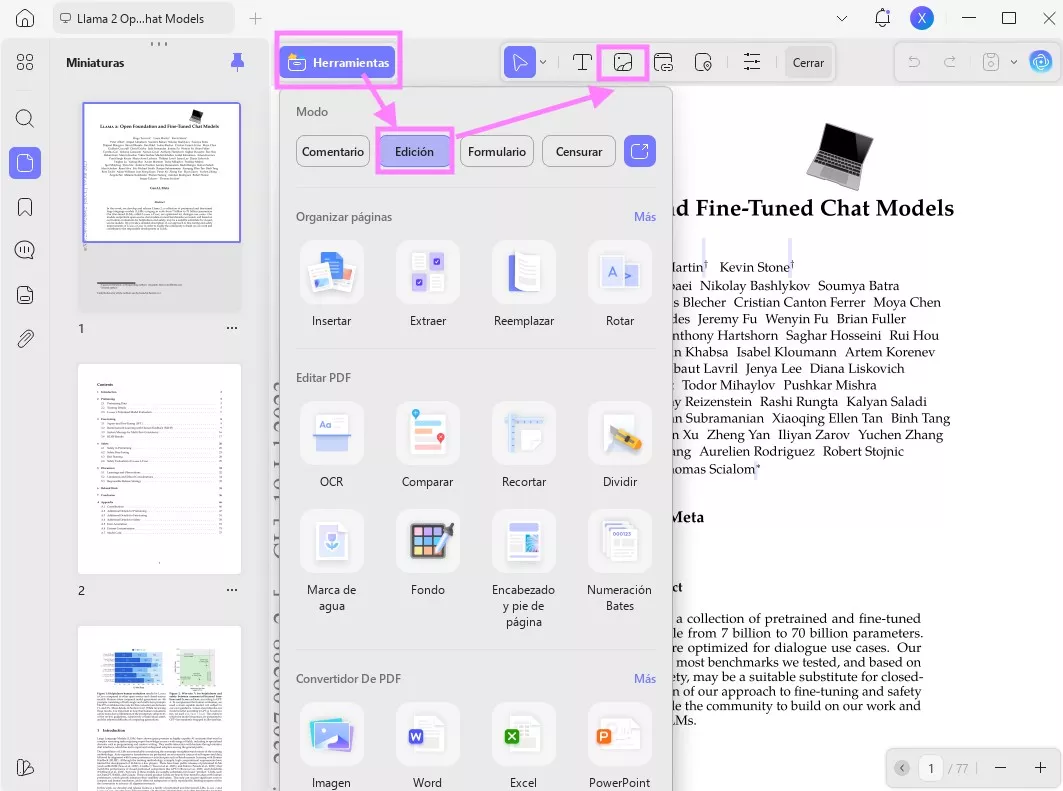Launch the Recortar tool
This screenshot has height=791, width=1063.
click(524, 445)
